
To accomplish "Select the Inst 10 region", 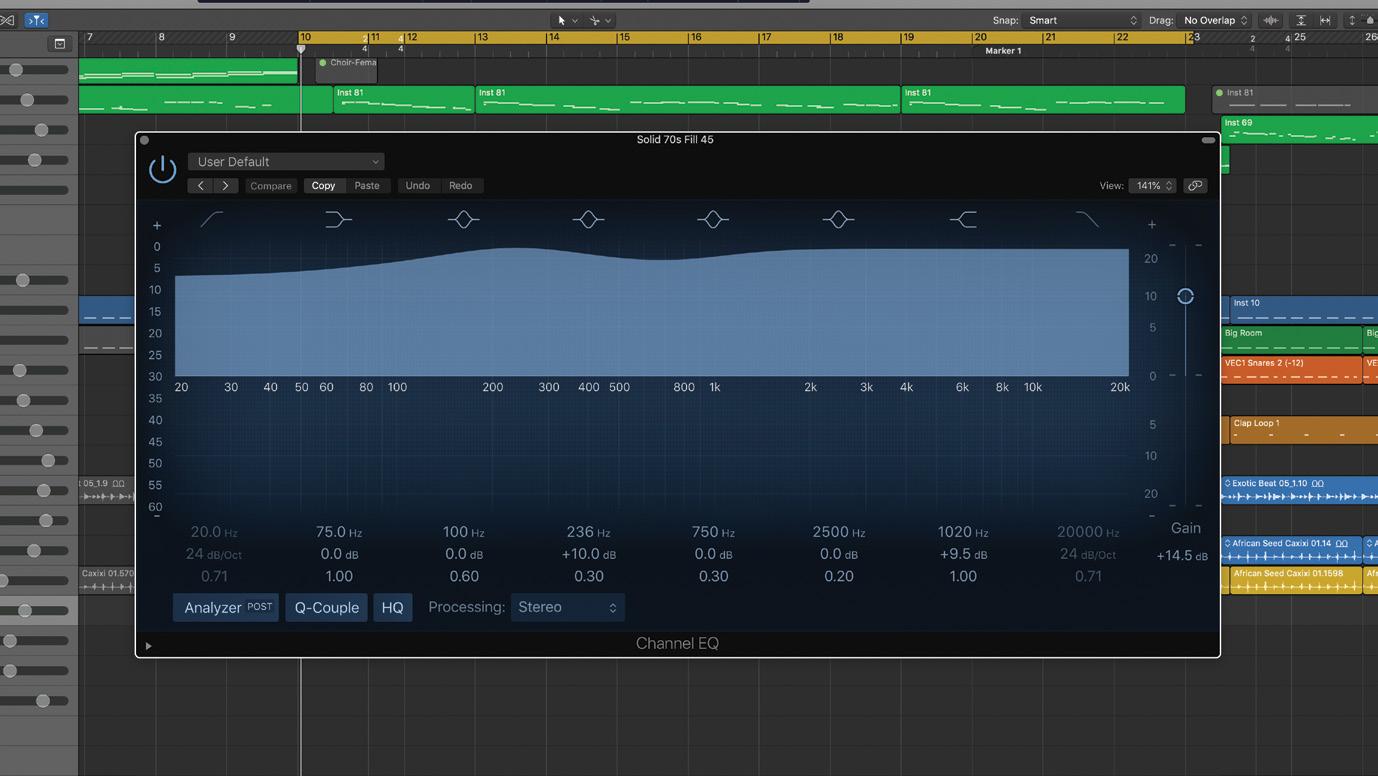I will click(x=1303, y=310).
